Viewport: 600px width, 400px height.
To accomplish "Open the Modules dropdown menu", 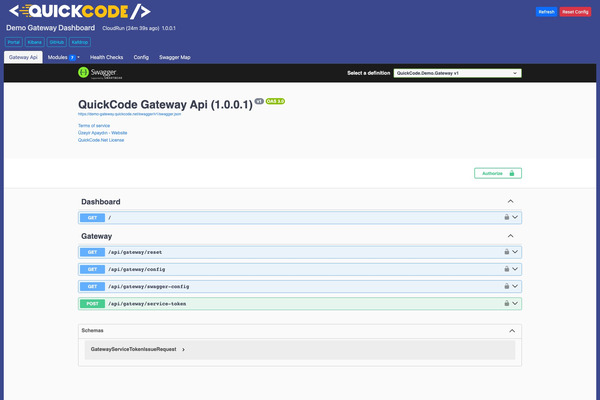I will tap(64, 57).
